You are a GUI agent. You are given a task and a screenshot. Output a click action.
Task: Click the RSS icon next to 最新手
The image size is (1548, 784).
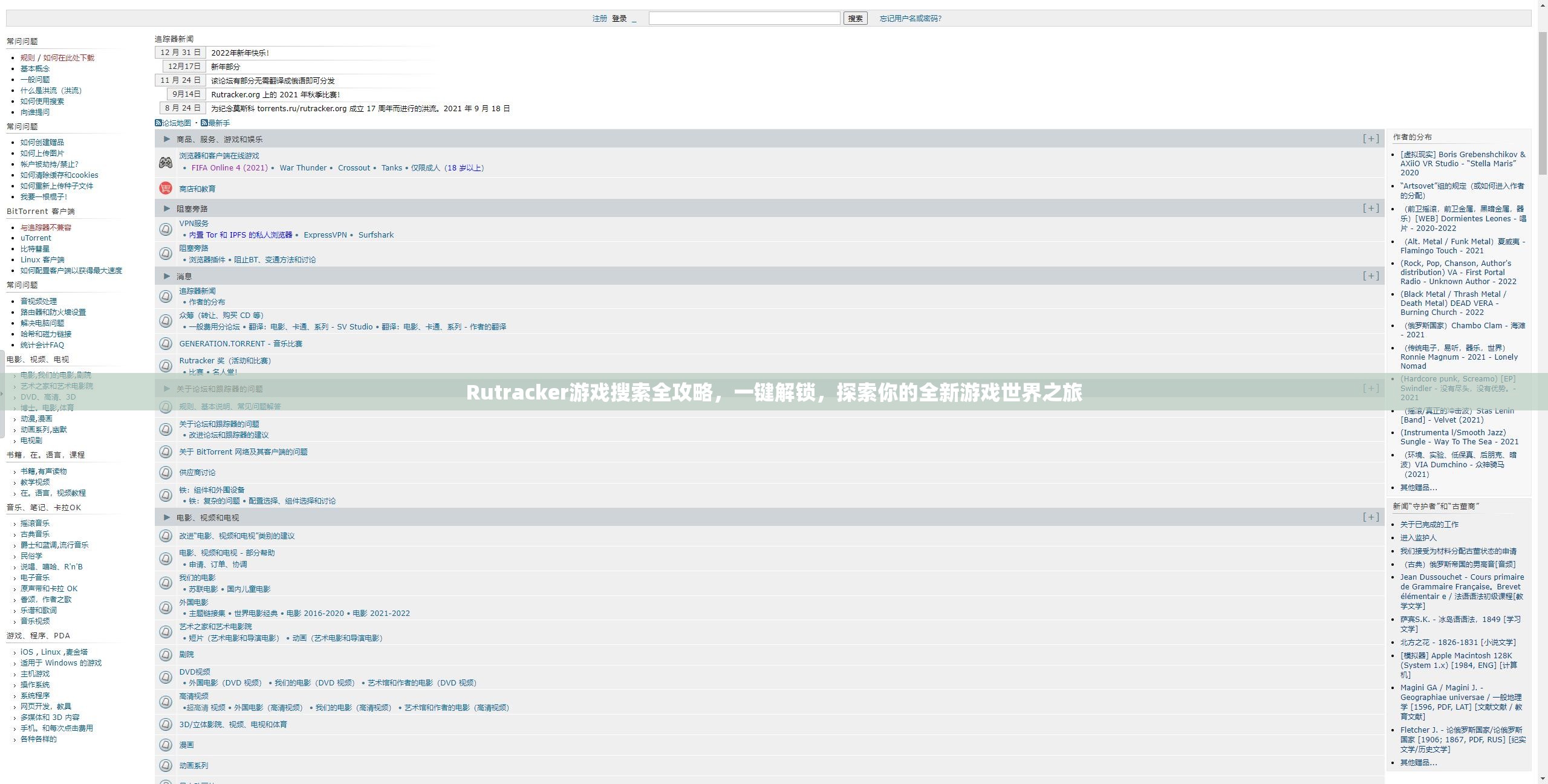point(204,123)
